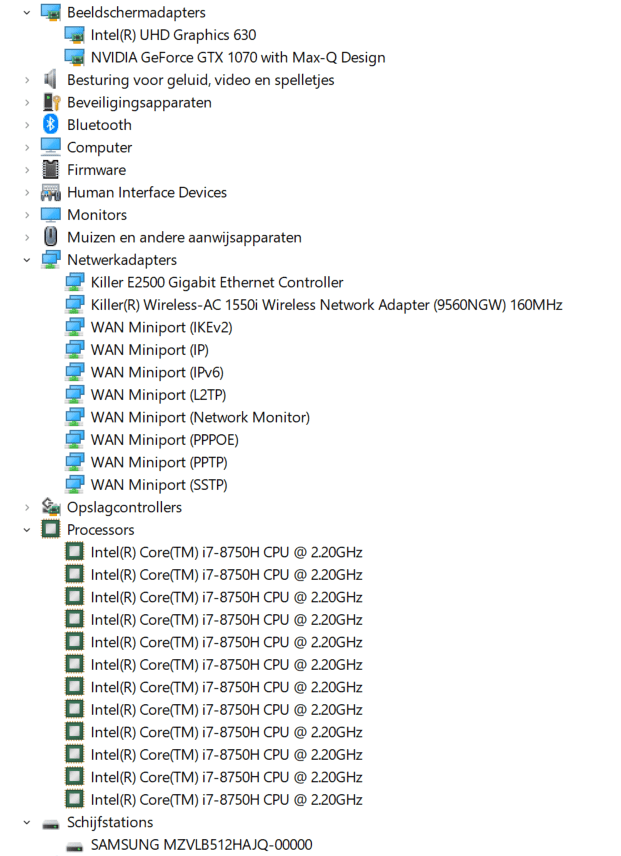The image size is (621, 856).
Task: Expand Besturing voor geluid, video en spelletjes
Action: coord(27,80)
